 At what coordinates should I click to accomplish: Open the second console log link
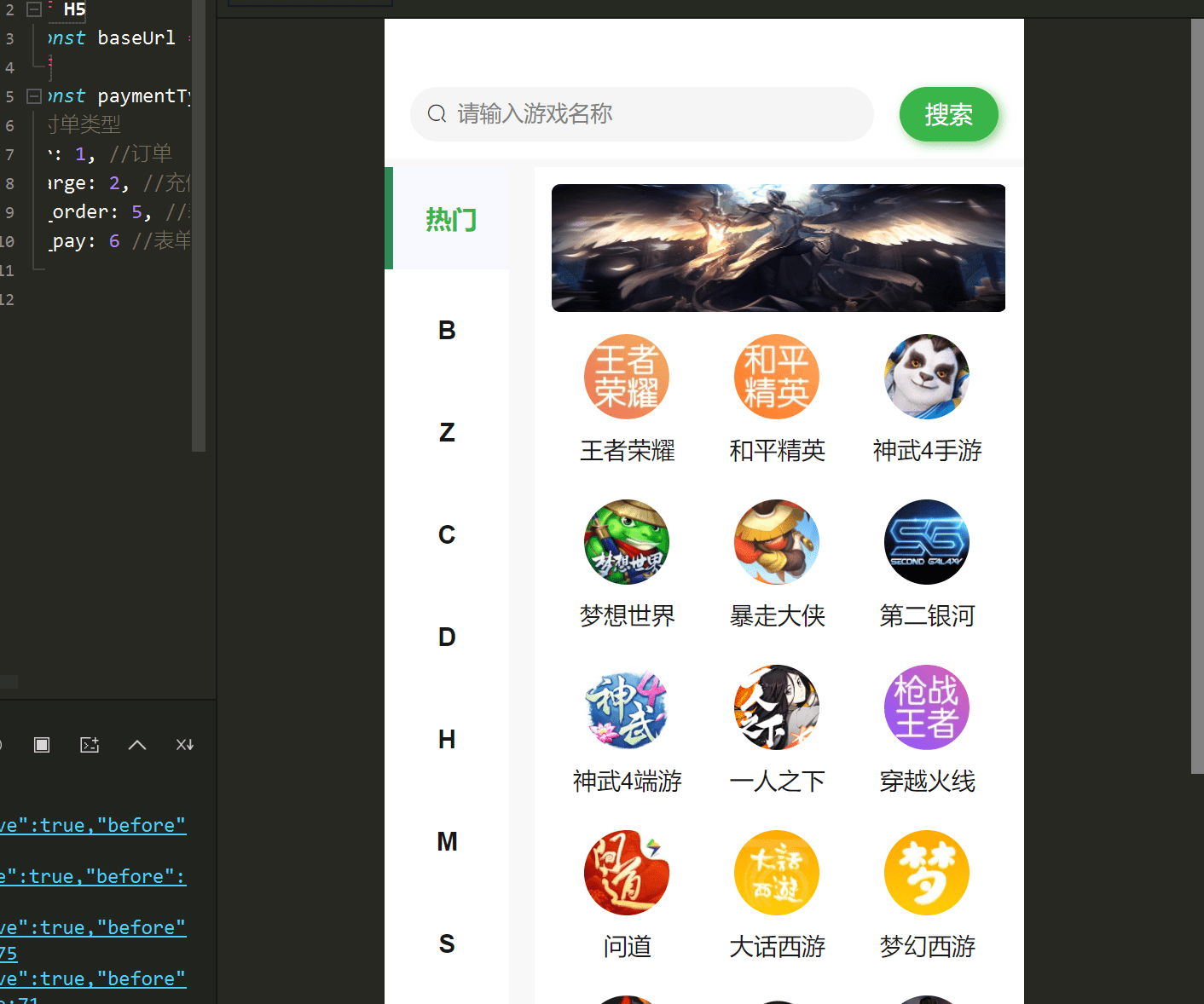click(x=93, y=876)
